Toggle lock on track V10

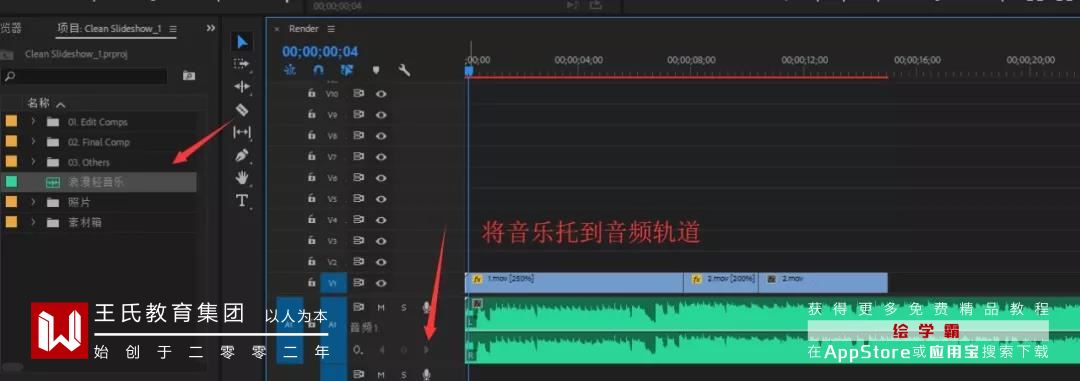(312, 93)
